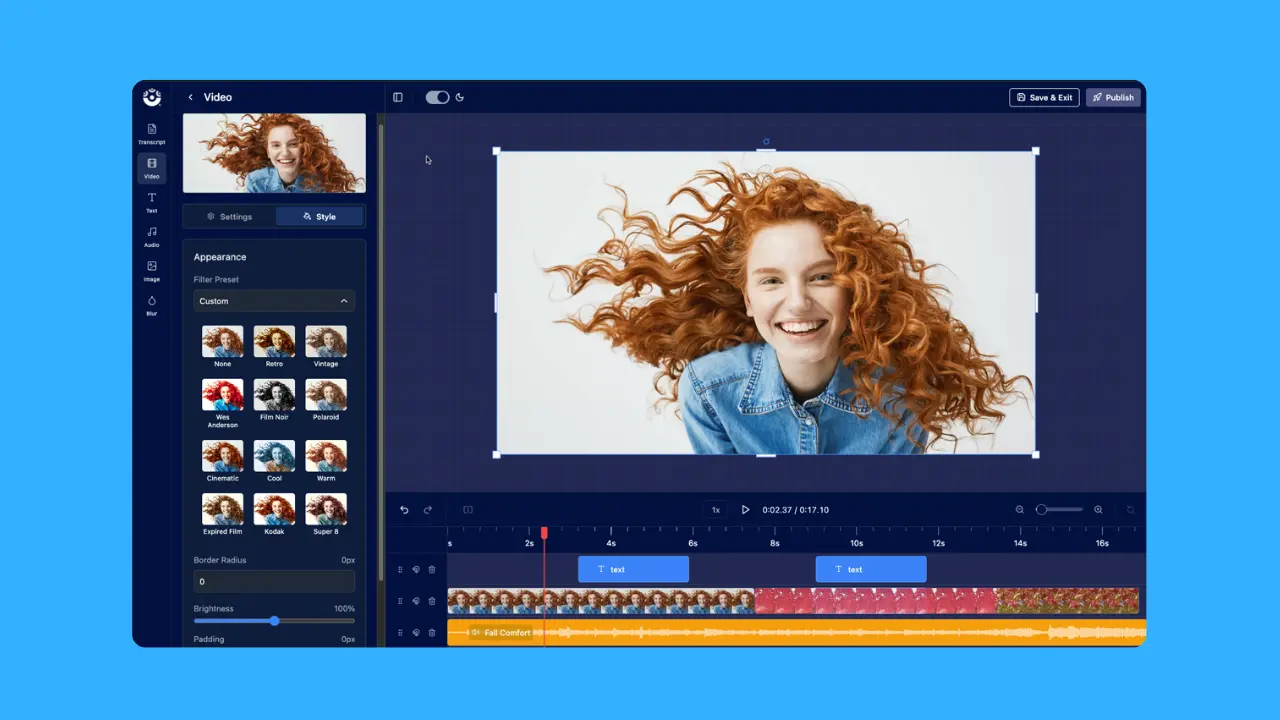1280x720 pixels.
Task: Toggle the dark mode switch
Action: [437, 97]
